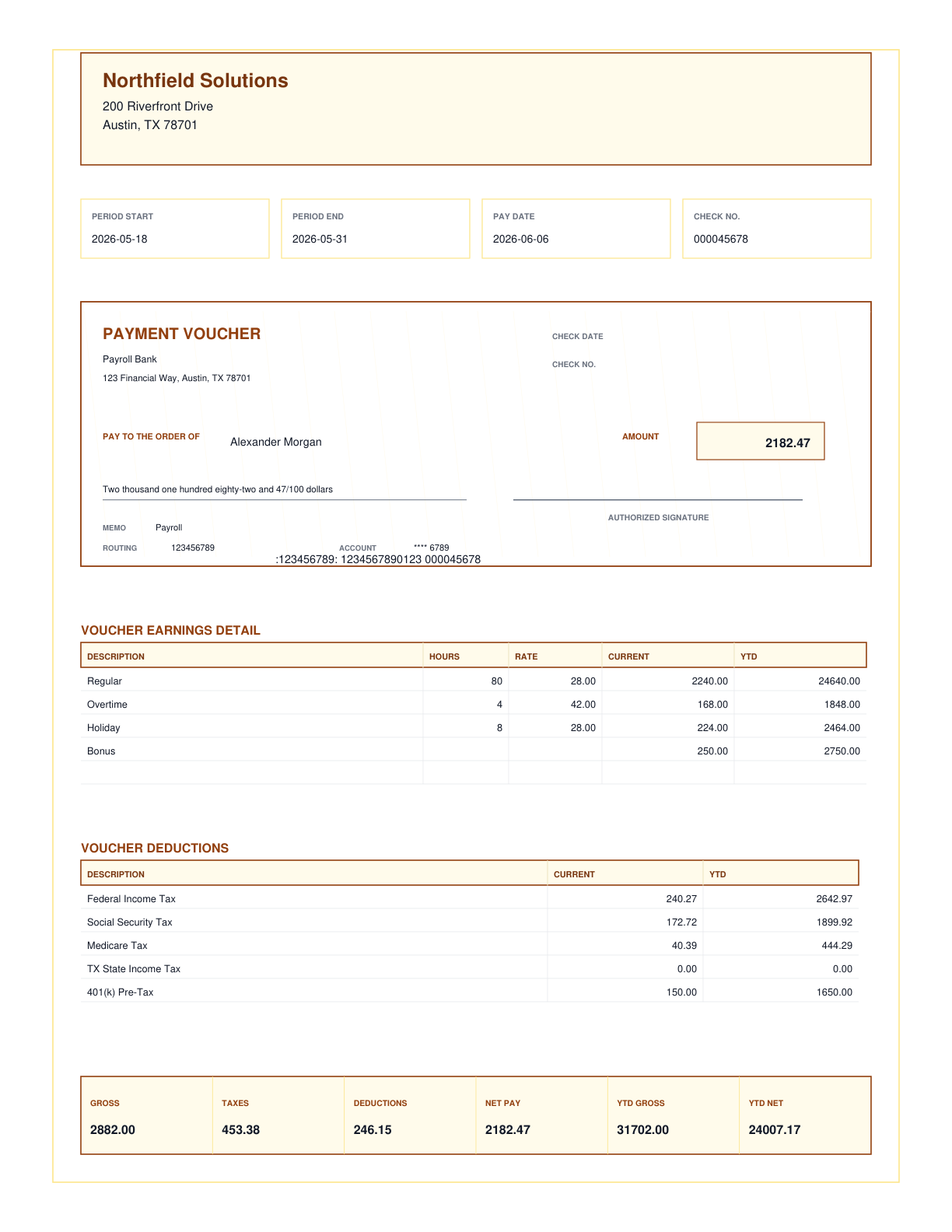Click the Regular YTD amount 24640.00
Image resolution: width=952 pixels, height=1232 pixels.
tap(839, 681)
